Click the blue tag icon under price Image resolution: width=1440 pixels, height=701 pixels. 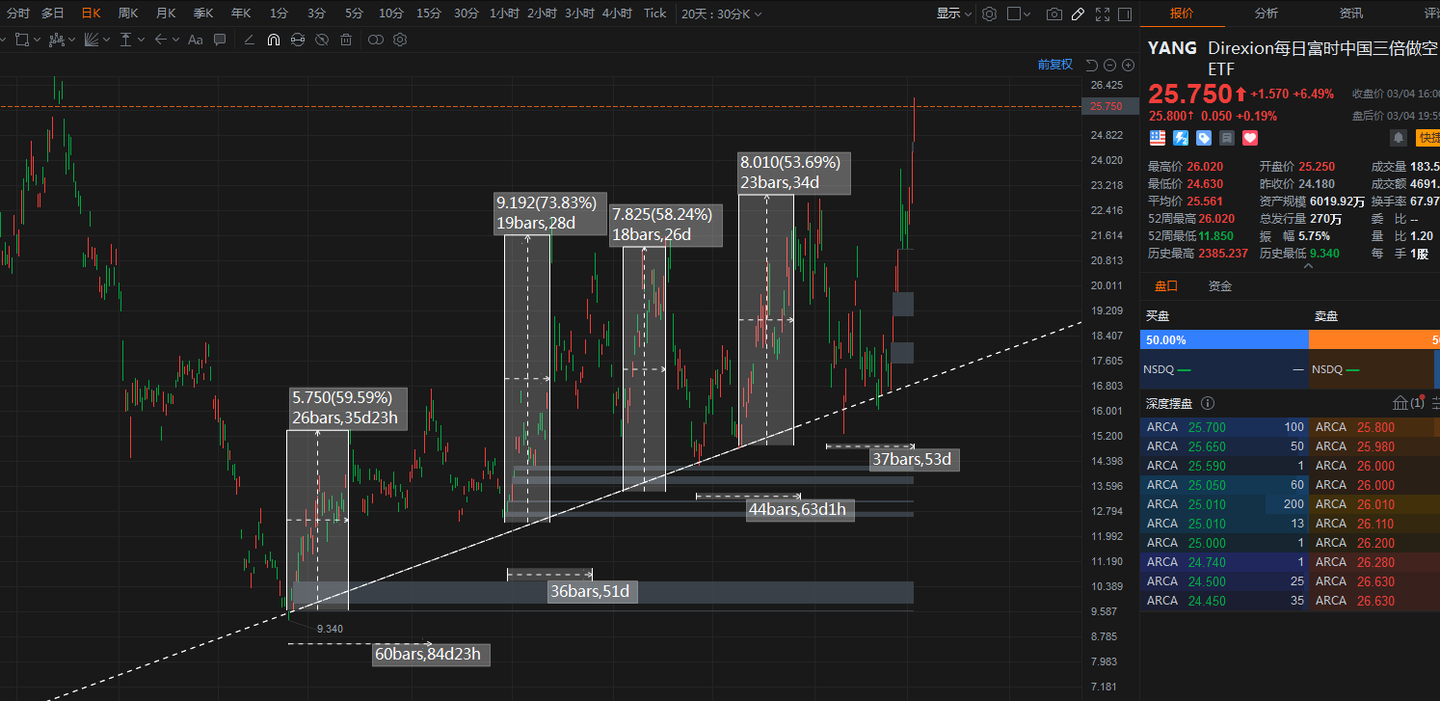(x=1204, y=138)
